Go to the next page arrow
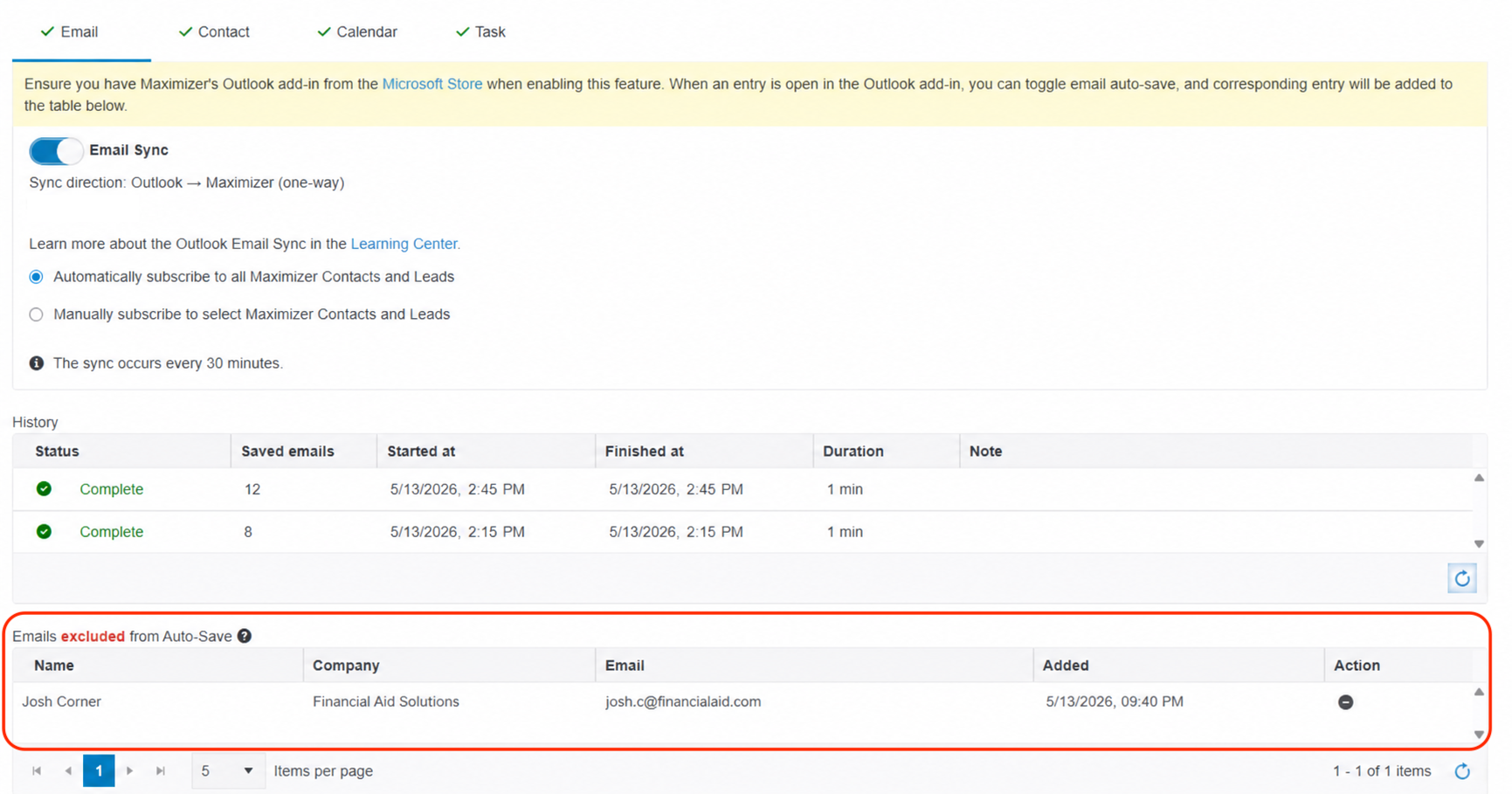The width and height of the screenshot is (1512, 794). (129, 771)
